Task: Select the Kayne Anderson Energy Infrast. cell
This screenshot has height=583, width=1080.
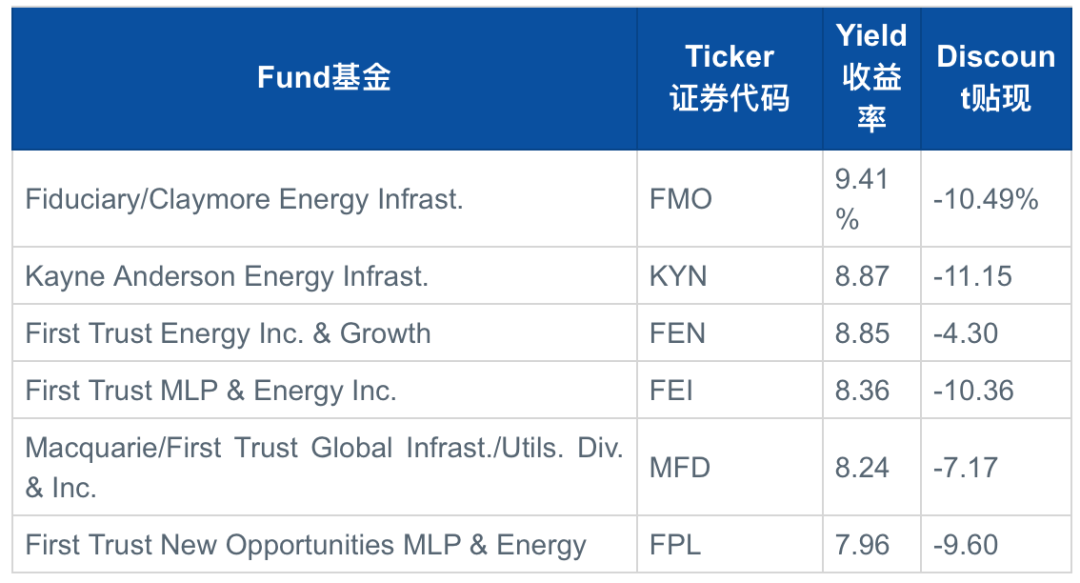Action: (x=324, y=276)
